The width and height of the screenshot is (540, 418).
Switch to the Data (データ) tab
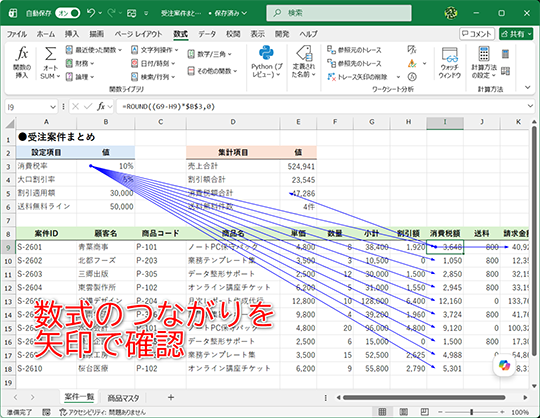coord(207,34)
